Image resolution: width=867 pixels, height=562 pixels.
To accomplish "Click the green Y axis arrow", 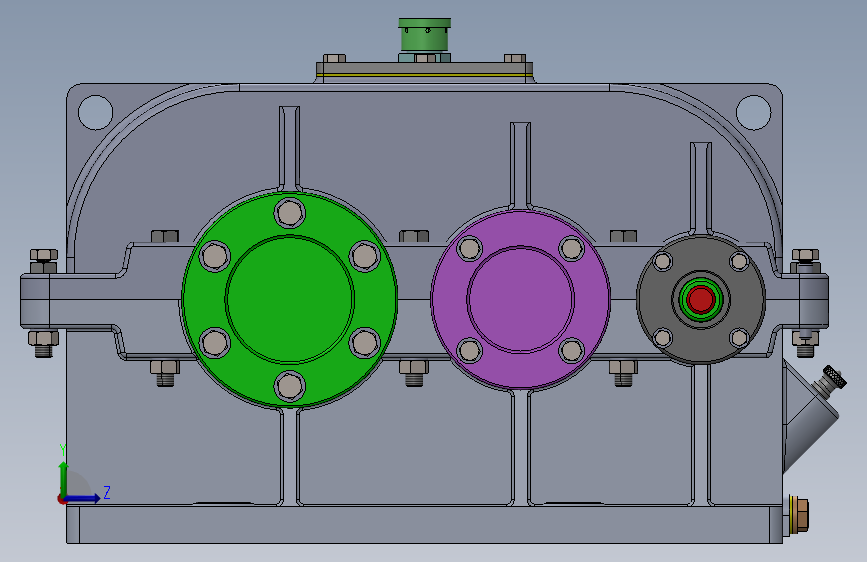I will pos(64,479).
